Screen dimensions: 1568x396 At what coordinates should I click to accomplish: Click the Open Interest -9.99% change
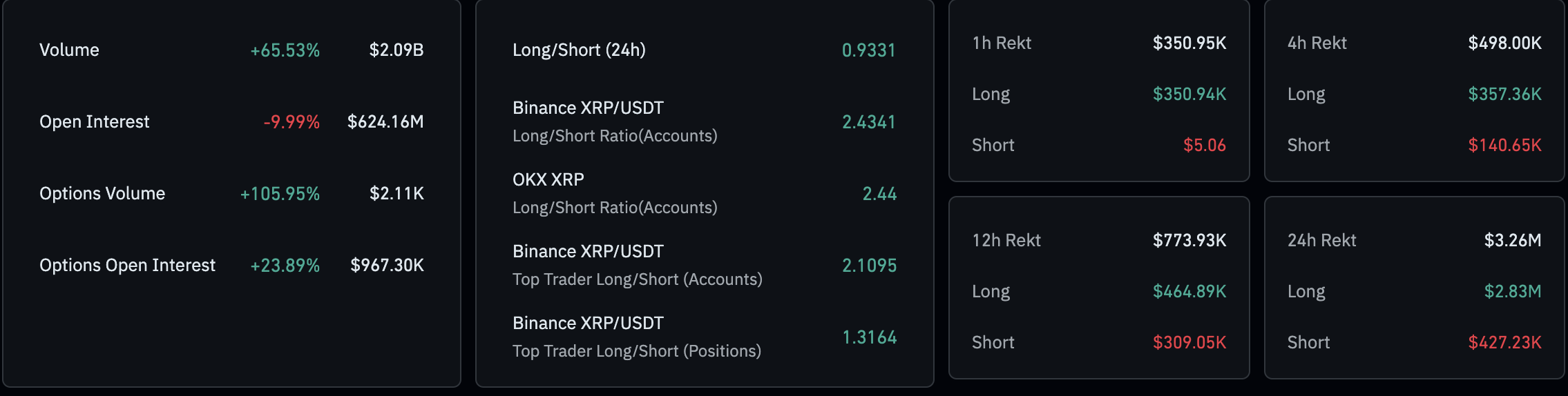coord(291,122)
